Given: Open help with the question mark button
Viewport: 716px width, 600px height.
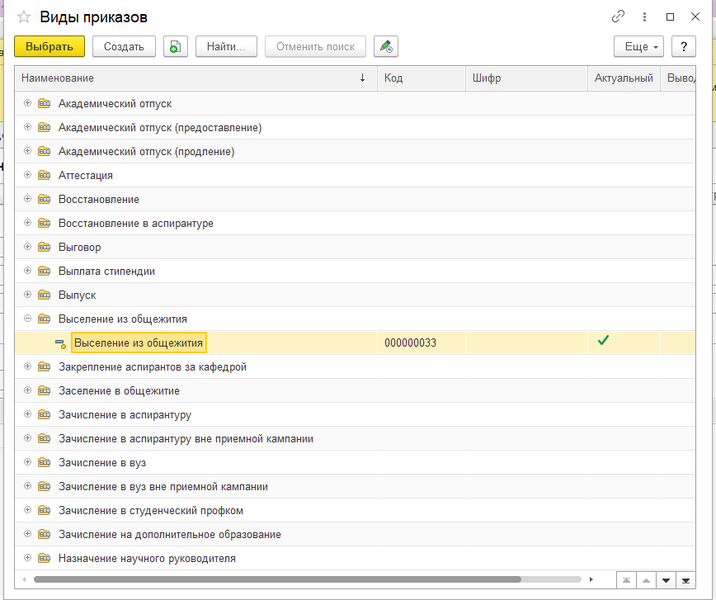Looking at the screenshot, I should pos(683,47).
